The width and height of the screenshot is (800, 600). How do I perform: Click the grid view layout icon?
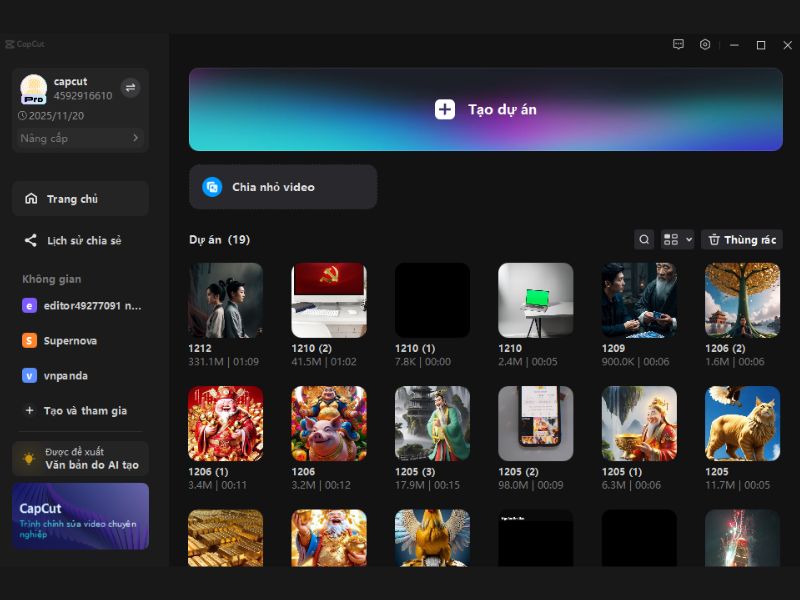(671, 239)
